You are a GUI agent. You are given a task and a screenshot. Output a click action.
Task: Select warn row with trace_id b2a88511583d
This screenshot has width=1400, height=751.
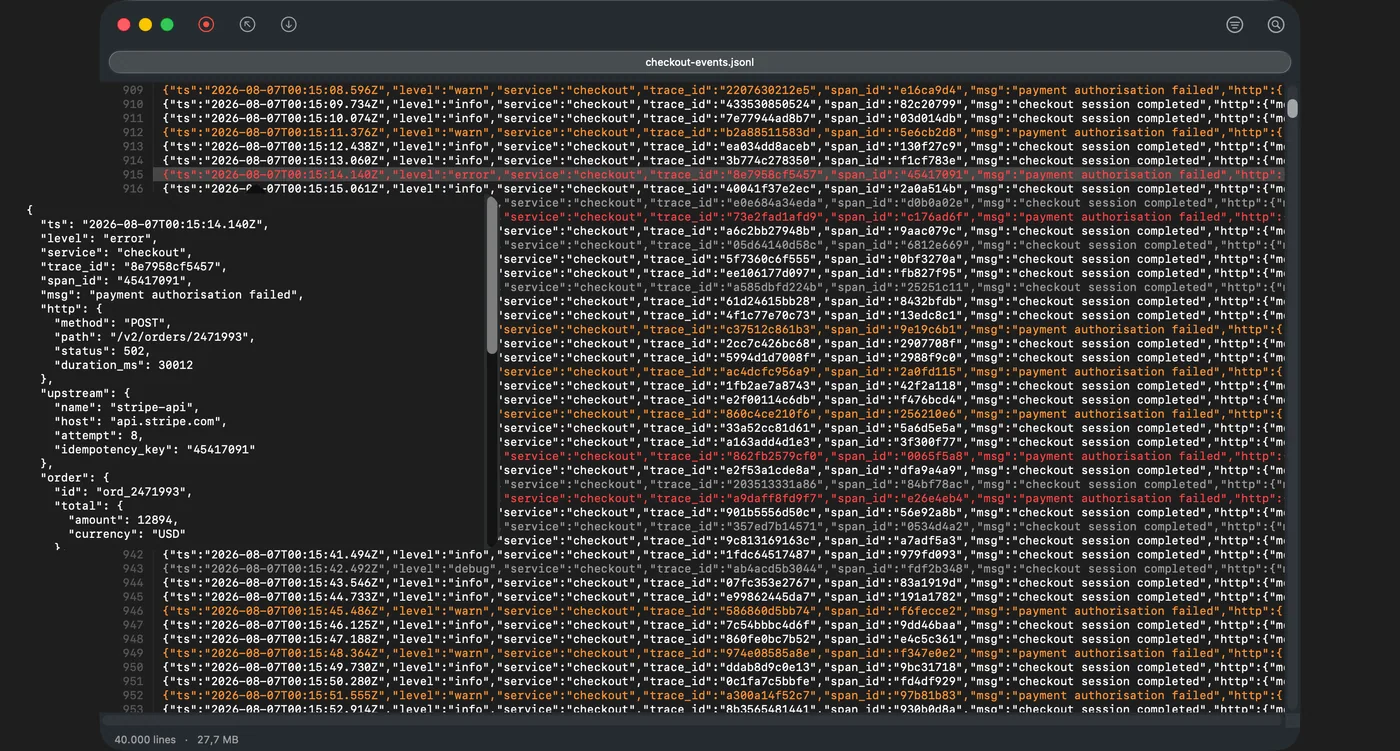coord(721,132)
